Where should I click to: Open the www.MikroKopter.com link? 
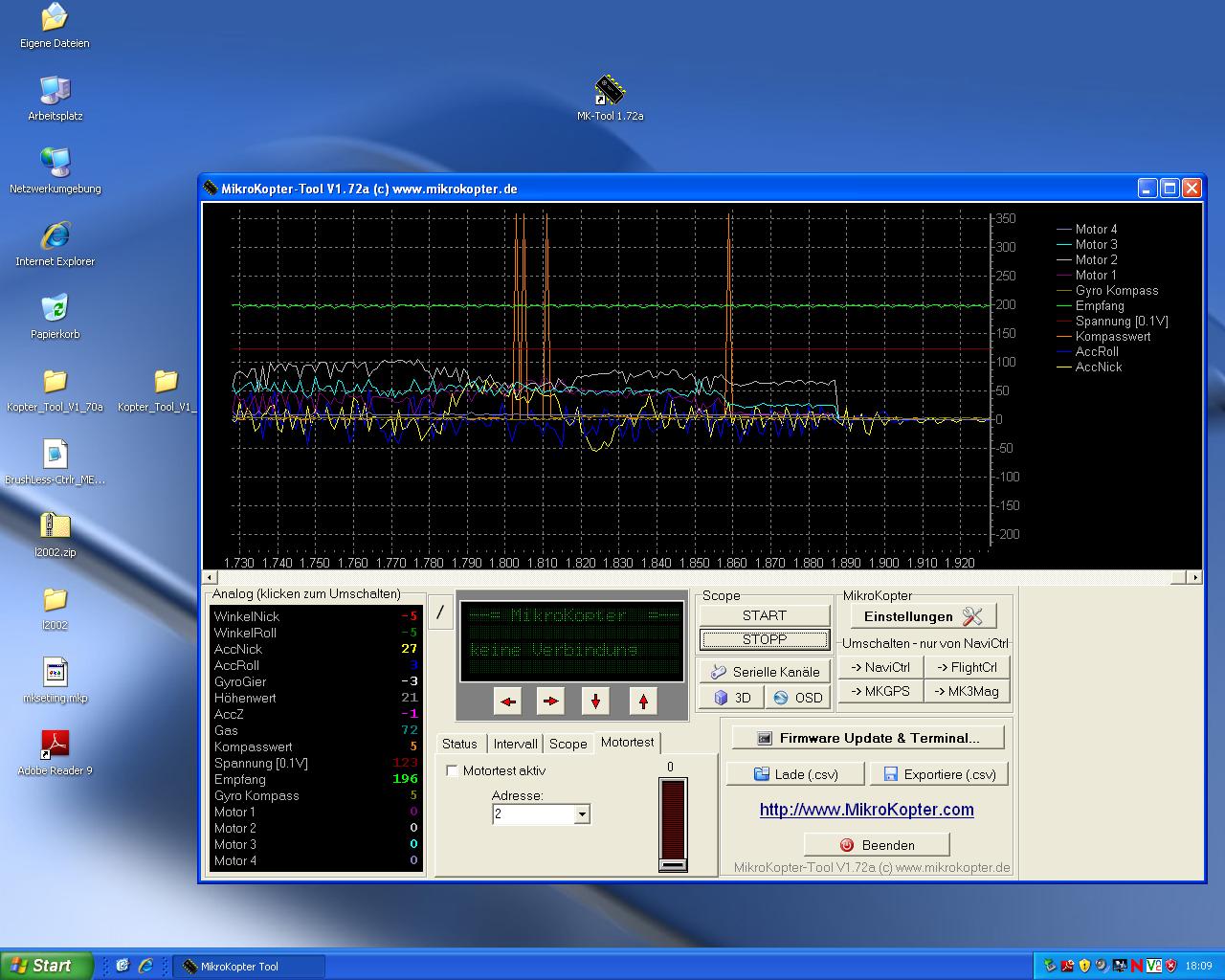click(x=866, y=810)
